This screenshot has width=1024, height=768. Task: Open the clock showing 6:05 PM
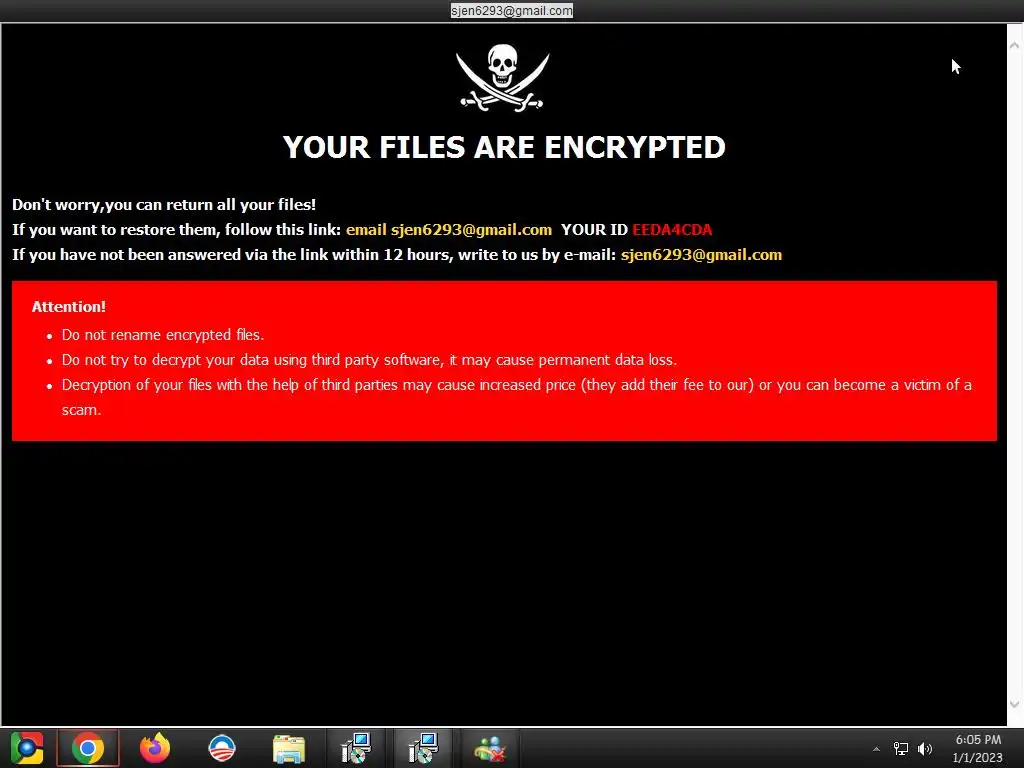(978, 748)
